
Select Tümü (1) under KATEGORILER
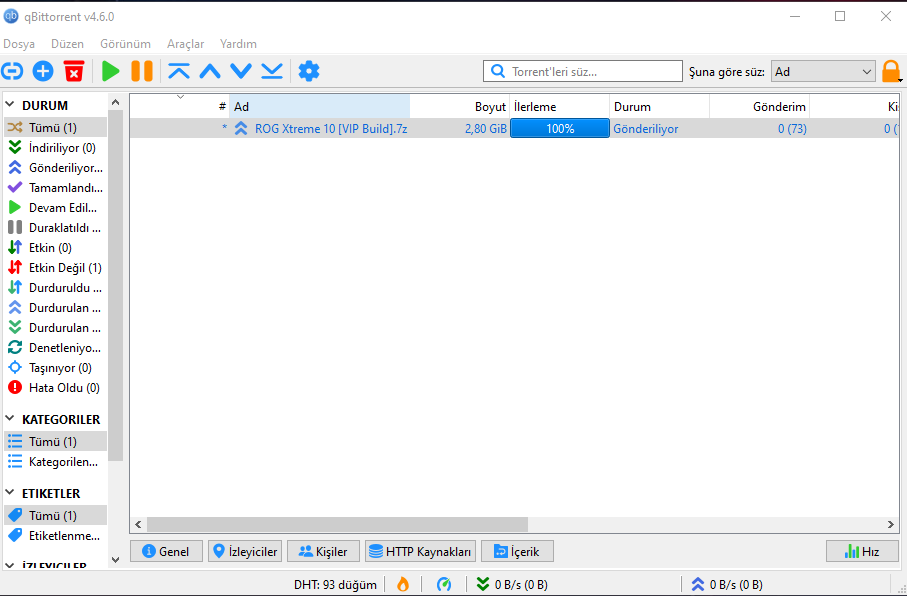[x=55, y=442]
